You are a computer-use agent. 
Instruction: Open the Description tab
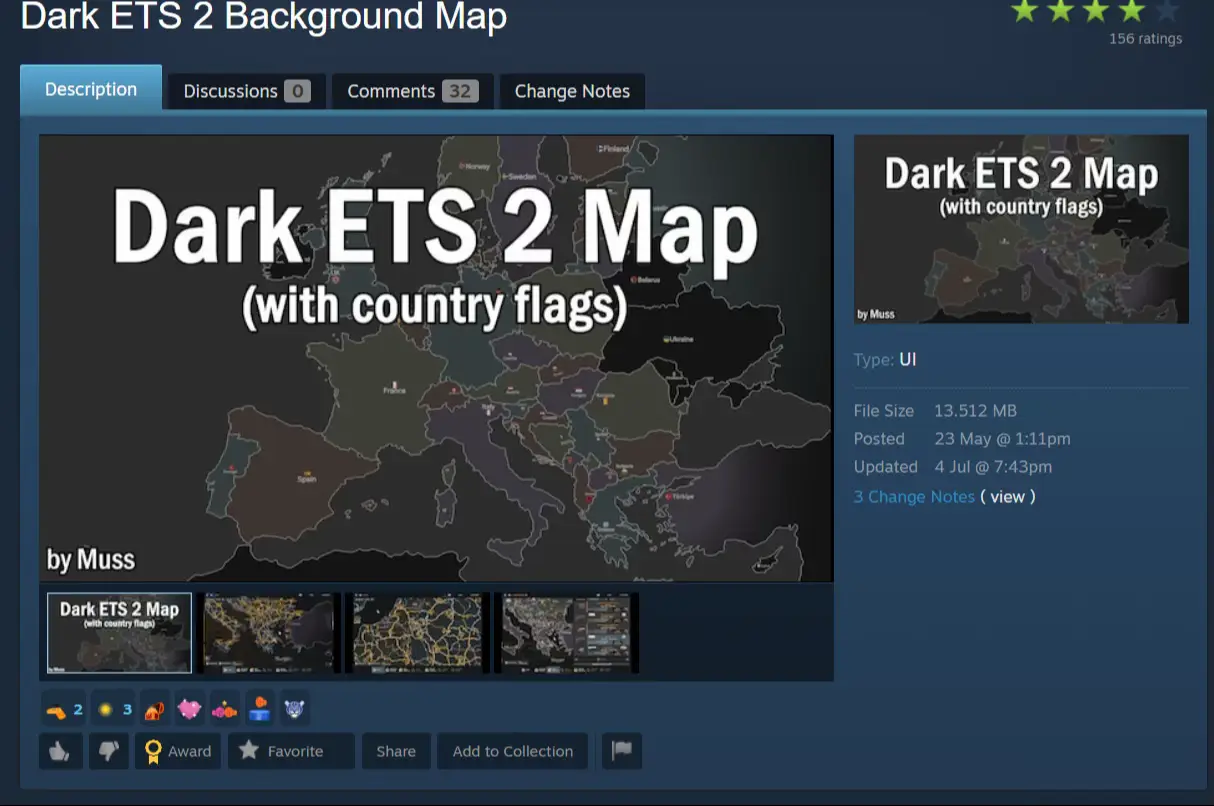point(91,89)
